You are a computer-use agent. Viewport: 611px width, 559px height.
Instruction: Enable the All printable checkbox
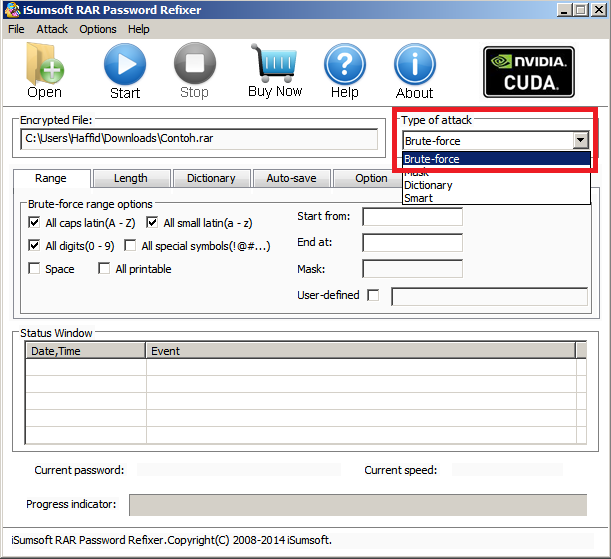pyautogui.click(x=104, y=268)
